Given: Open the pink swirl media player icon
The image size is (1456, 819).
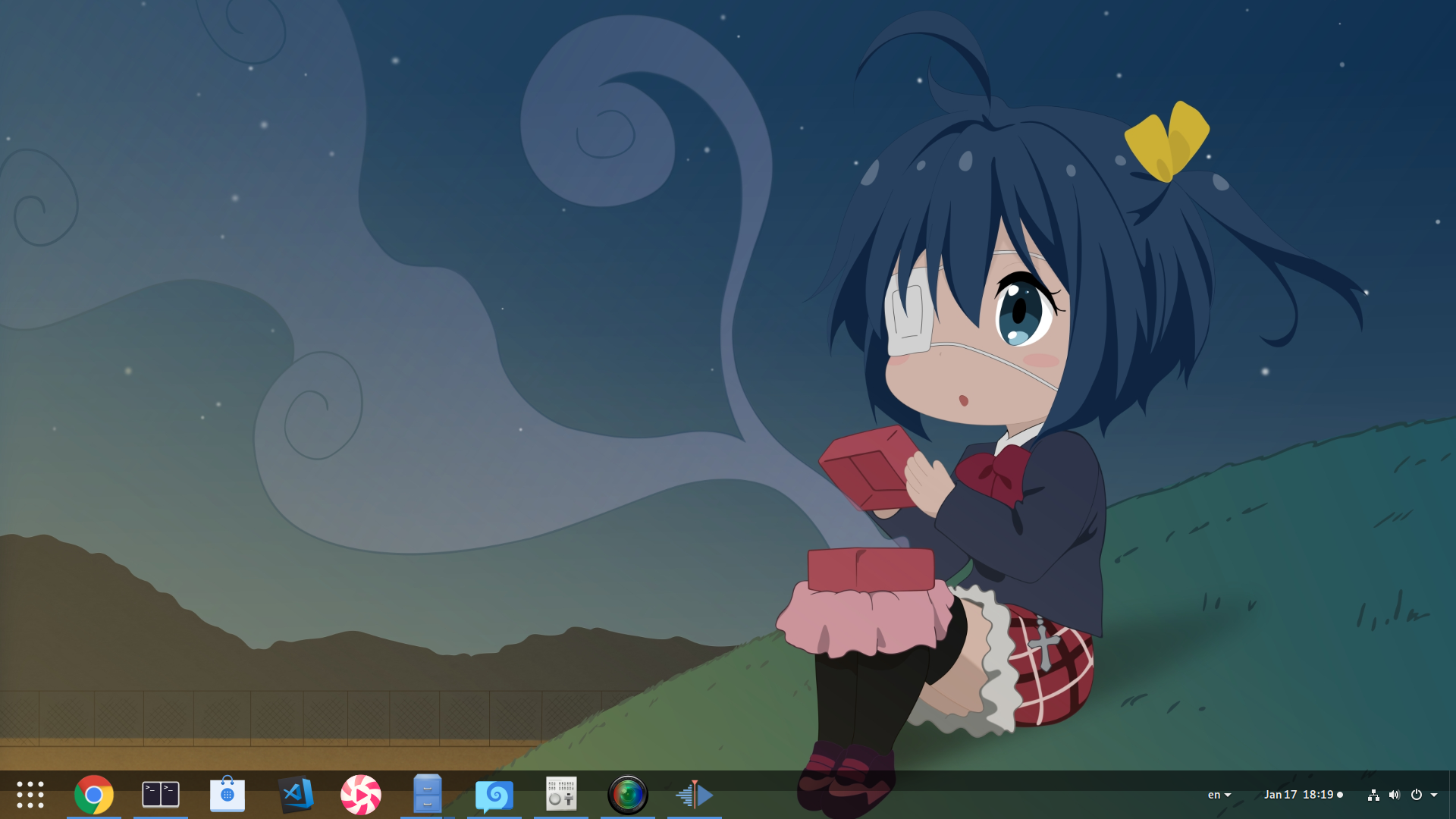Looking at the screenshot, I should pyautogui.click(x=361, y=795).
